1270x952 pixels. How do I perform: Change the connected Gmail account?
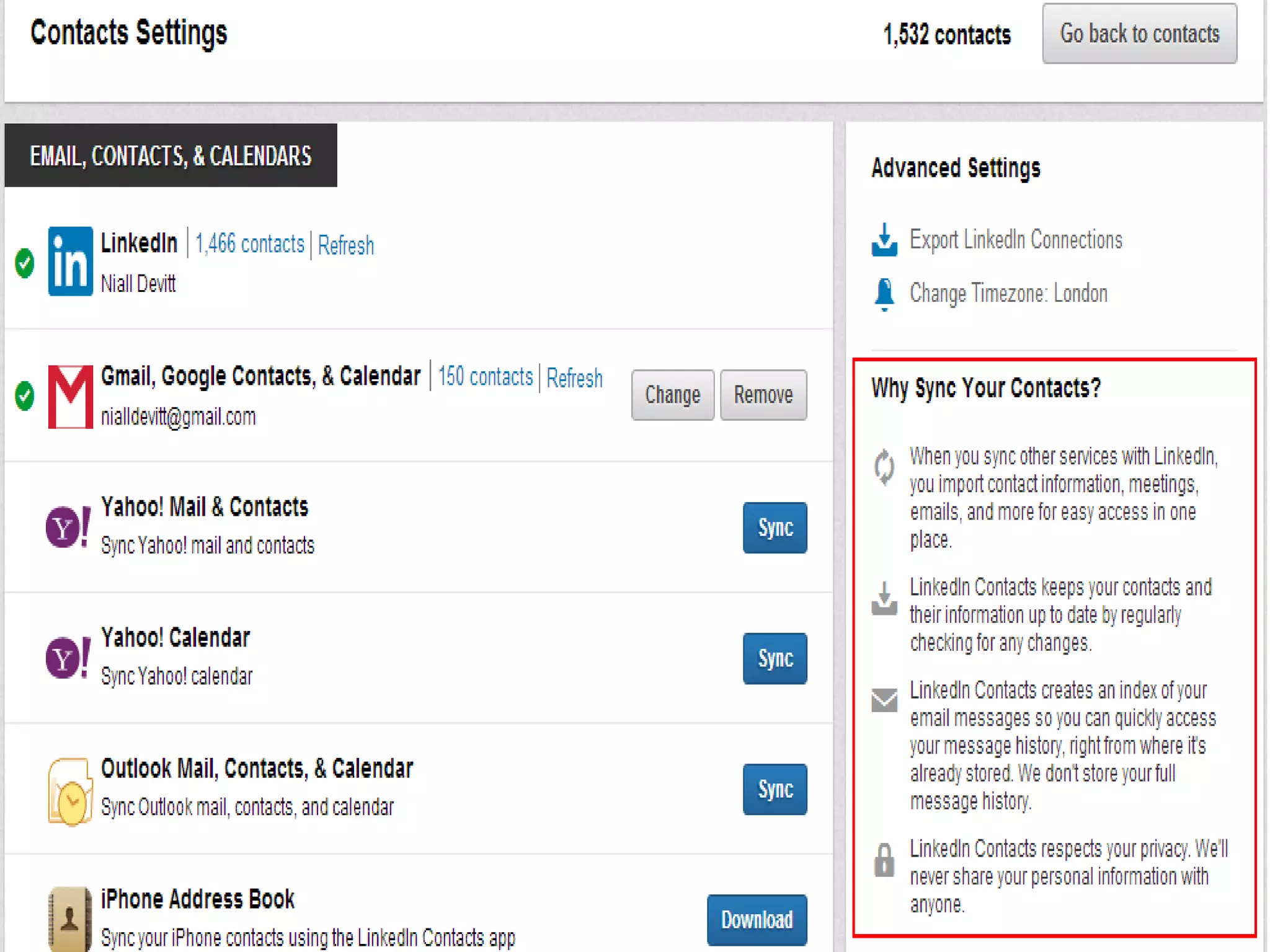[x=672, y=395]
